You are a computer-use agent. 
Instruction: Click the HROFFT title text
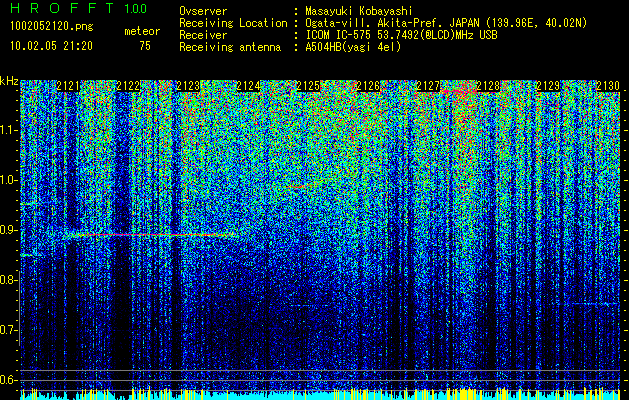coord(63,8)
